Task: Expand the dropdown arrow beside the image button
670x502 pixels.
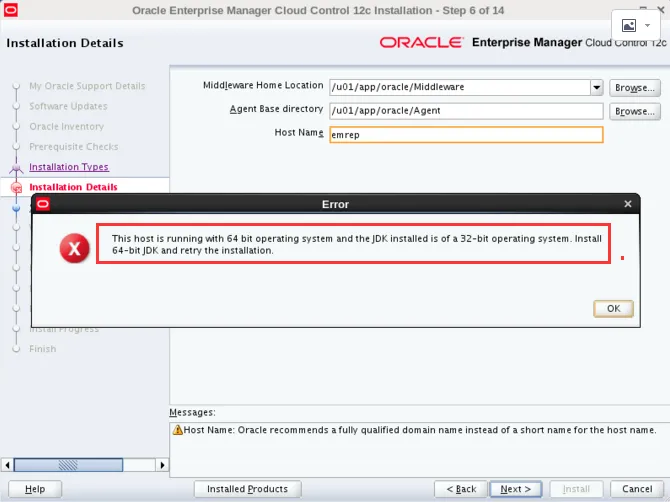Action: click(647, 26)
